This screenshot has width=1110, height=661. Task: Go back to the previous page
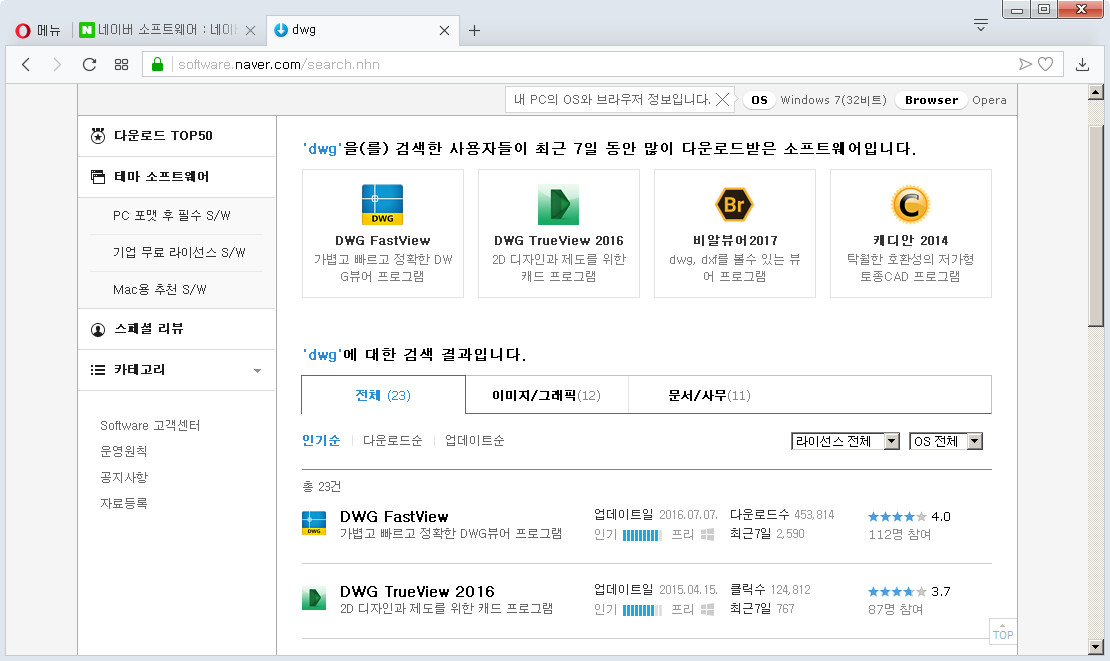[26, 64]
